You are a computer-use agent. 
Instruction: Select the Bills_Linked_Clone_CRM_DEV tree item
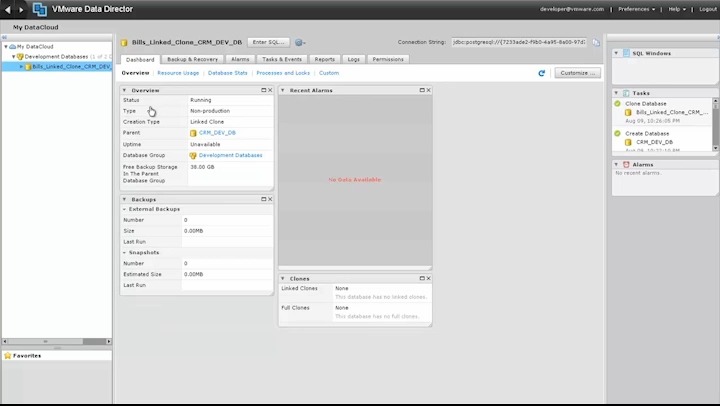tap(72, 67)
